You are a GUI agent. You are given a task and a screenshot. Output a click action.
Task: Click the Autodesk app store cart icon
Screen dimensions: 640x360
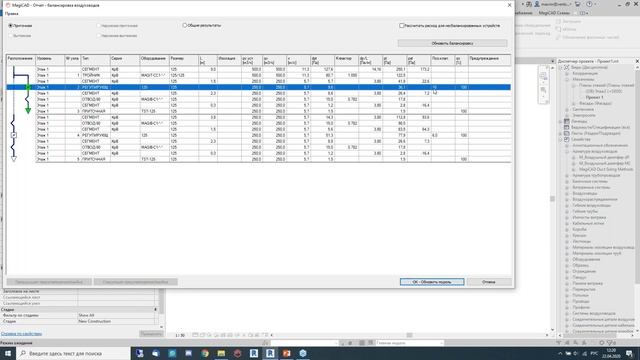tap(578, 4)
